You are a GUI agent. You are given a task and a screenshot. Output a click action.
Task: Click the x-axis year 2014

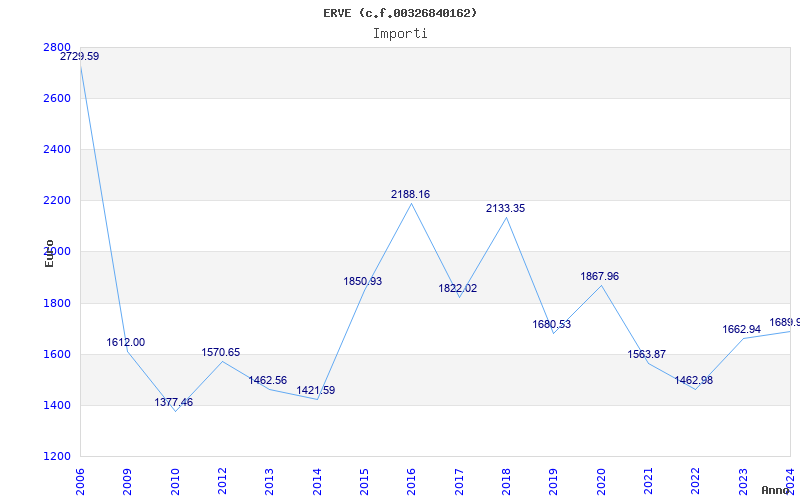(x=317, y=482)
